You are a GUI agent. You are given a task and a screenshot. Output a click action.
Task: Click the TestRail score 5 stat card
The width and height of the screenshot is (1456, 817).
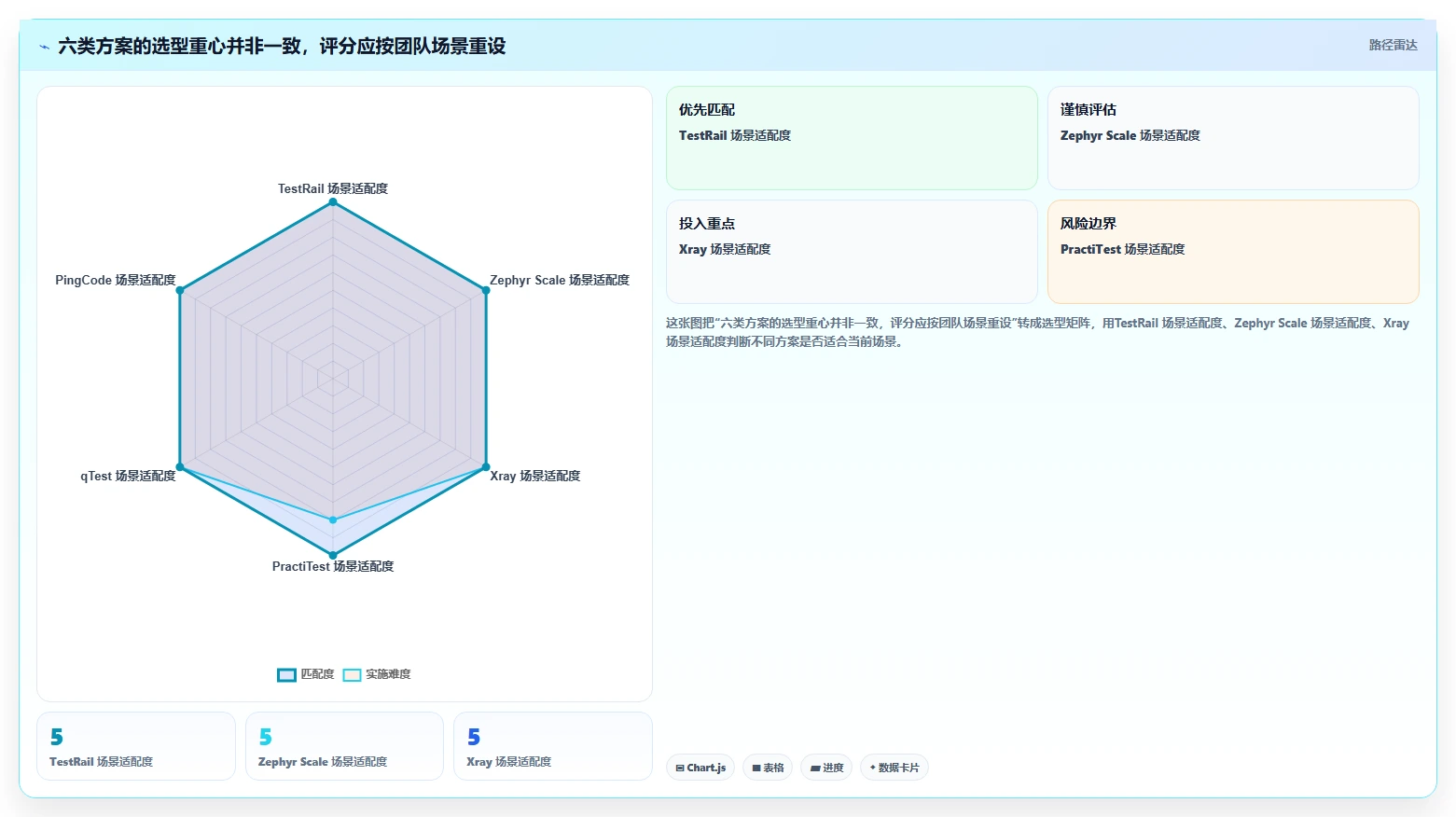(x=136, y=746)
